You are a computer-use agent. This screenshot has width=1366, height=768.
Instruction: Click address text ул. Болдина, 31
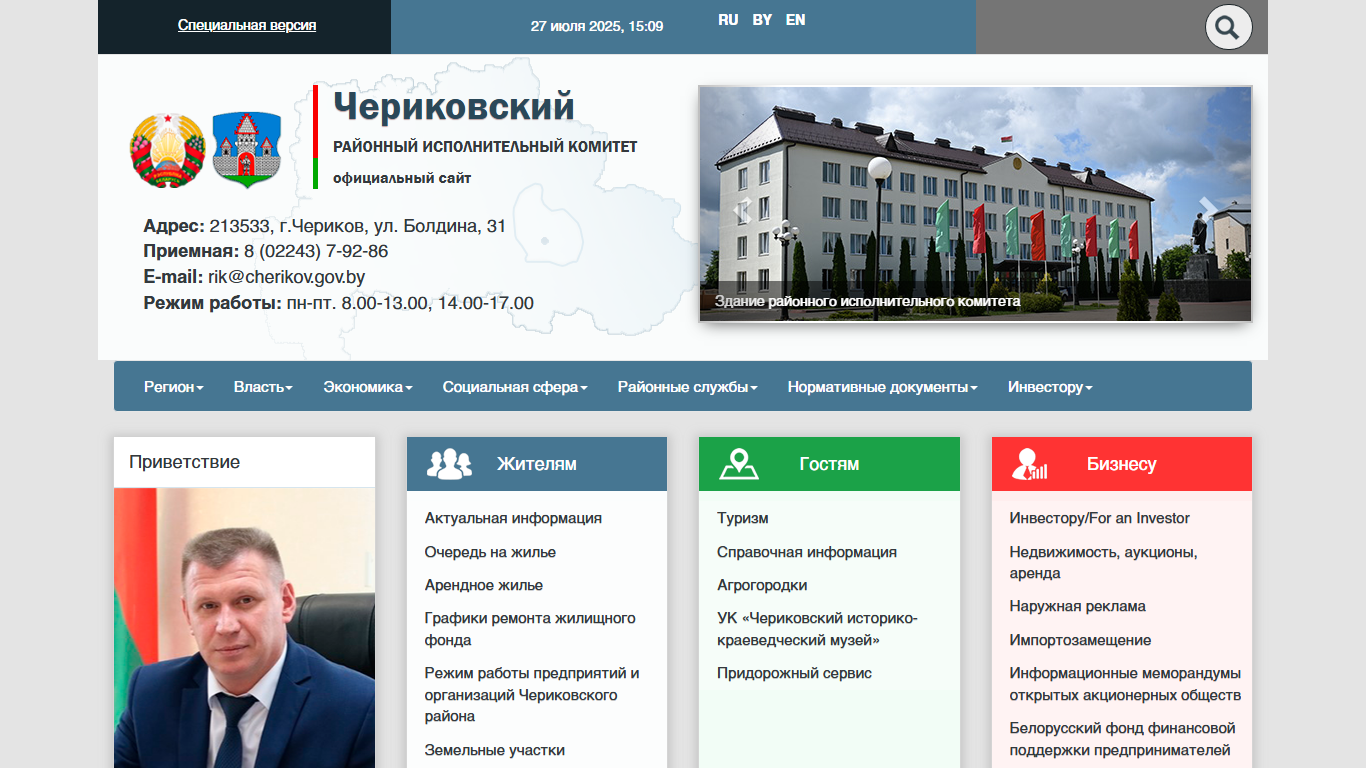[440, 226]
